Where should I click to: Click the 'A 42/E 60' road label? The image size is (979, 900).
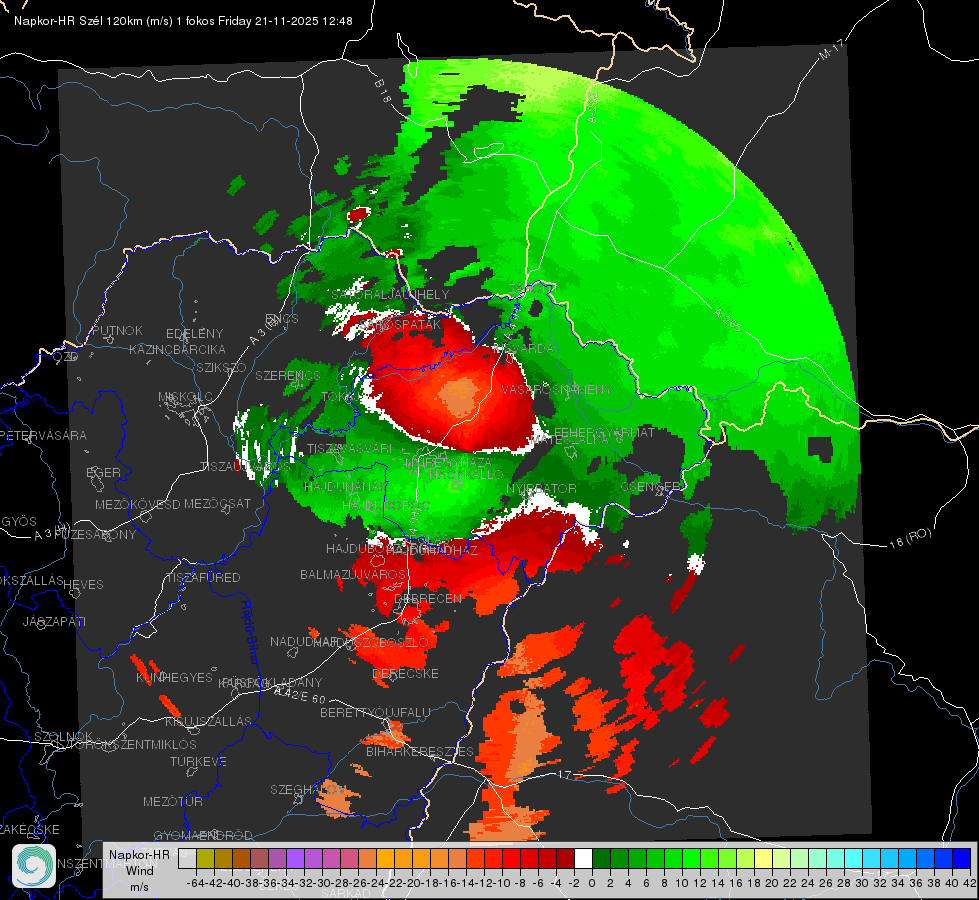coord(300,695)
